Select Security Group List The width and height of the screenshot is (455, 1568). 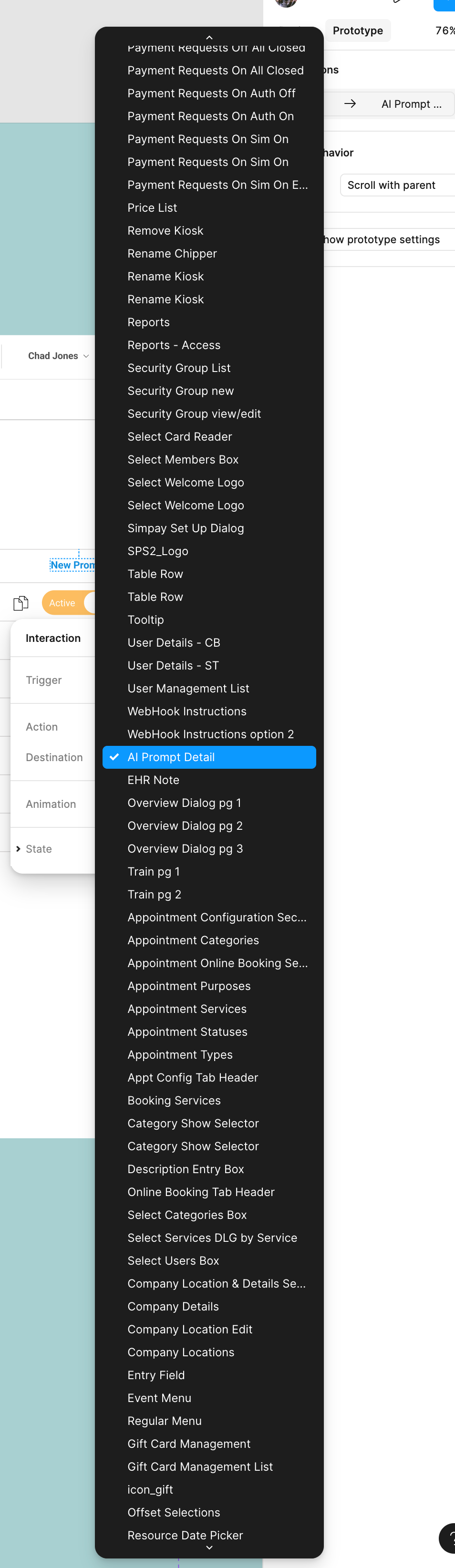[209, 368]
